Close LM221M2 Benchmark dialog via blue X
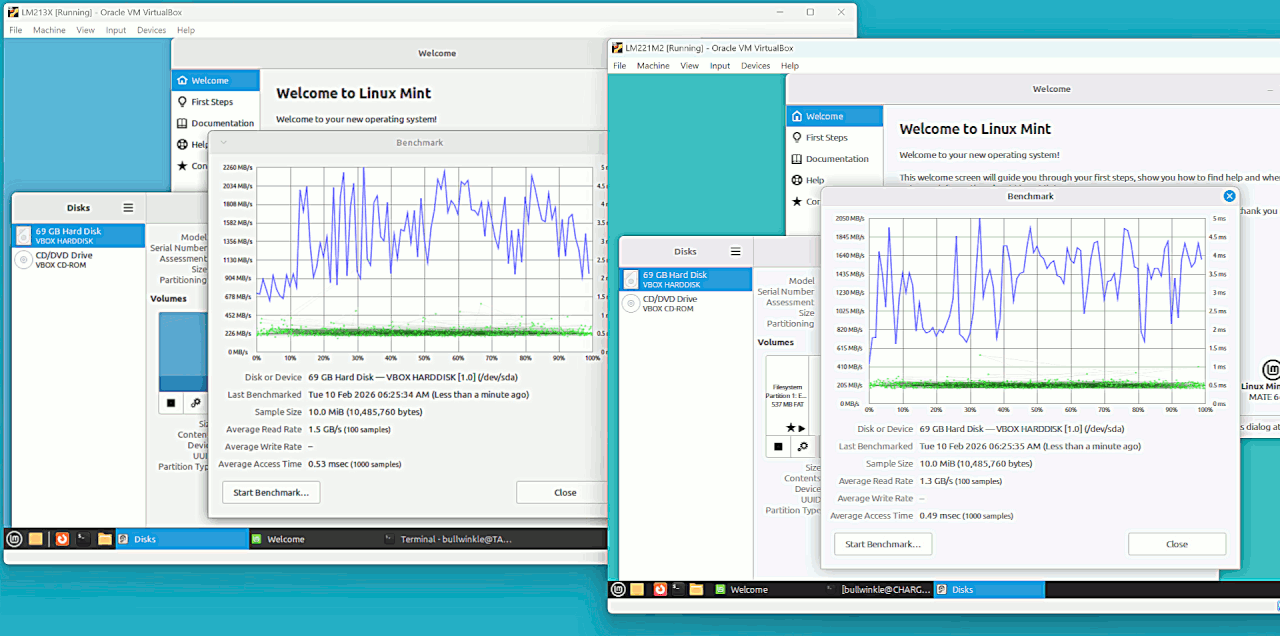This screenshot has height=636, width=1280. click(1230, 196)
